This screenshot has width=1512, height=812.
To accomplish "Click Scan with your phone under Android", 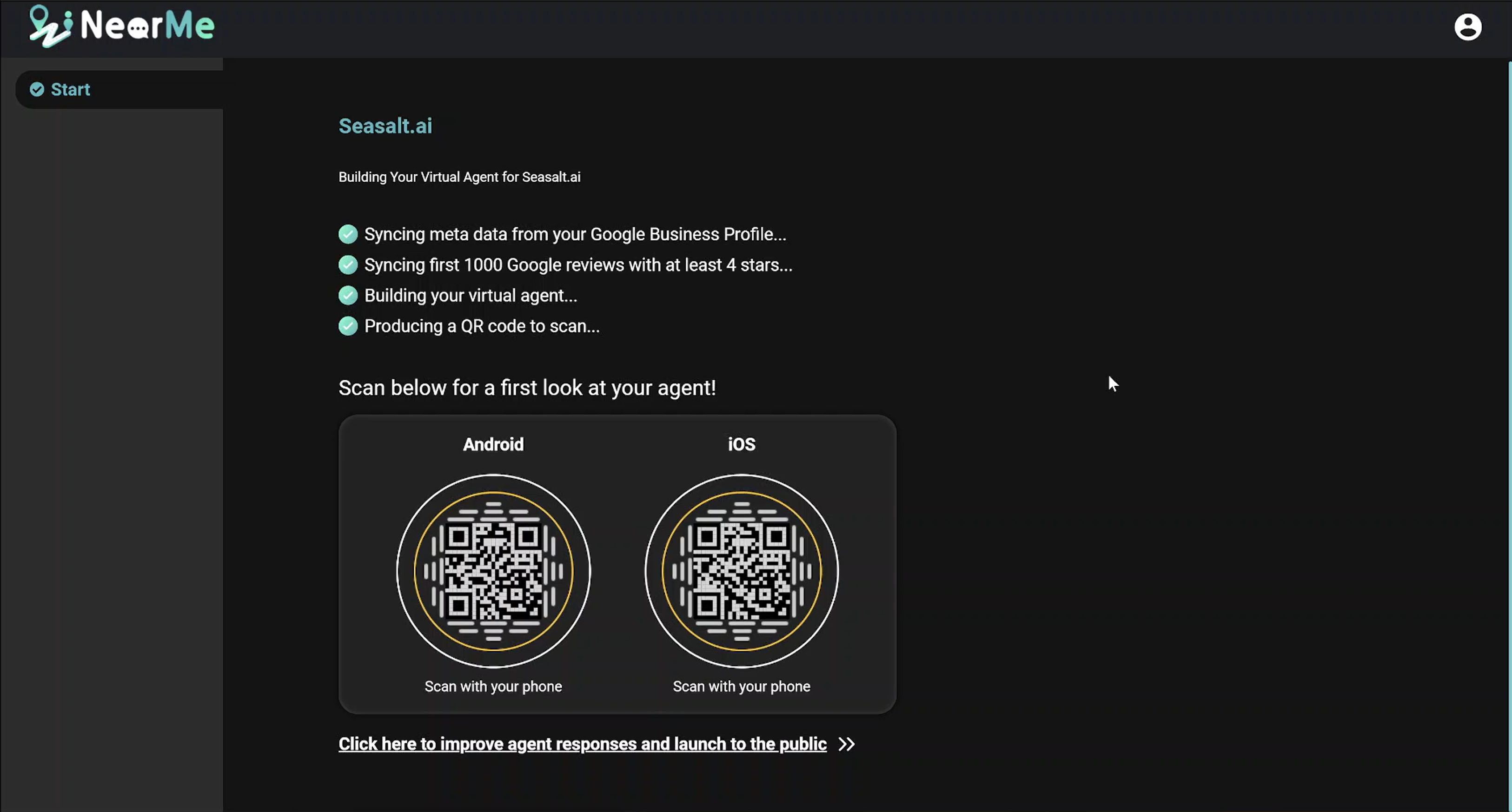I will (493, 687).
